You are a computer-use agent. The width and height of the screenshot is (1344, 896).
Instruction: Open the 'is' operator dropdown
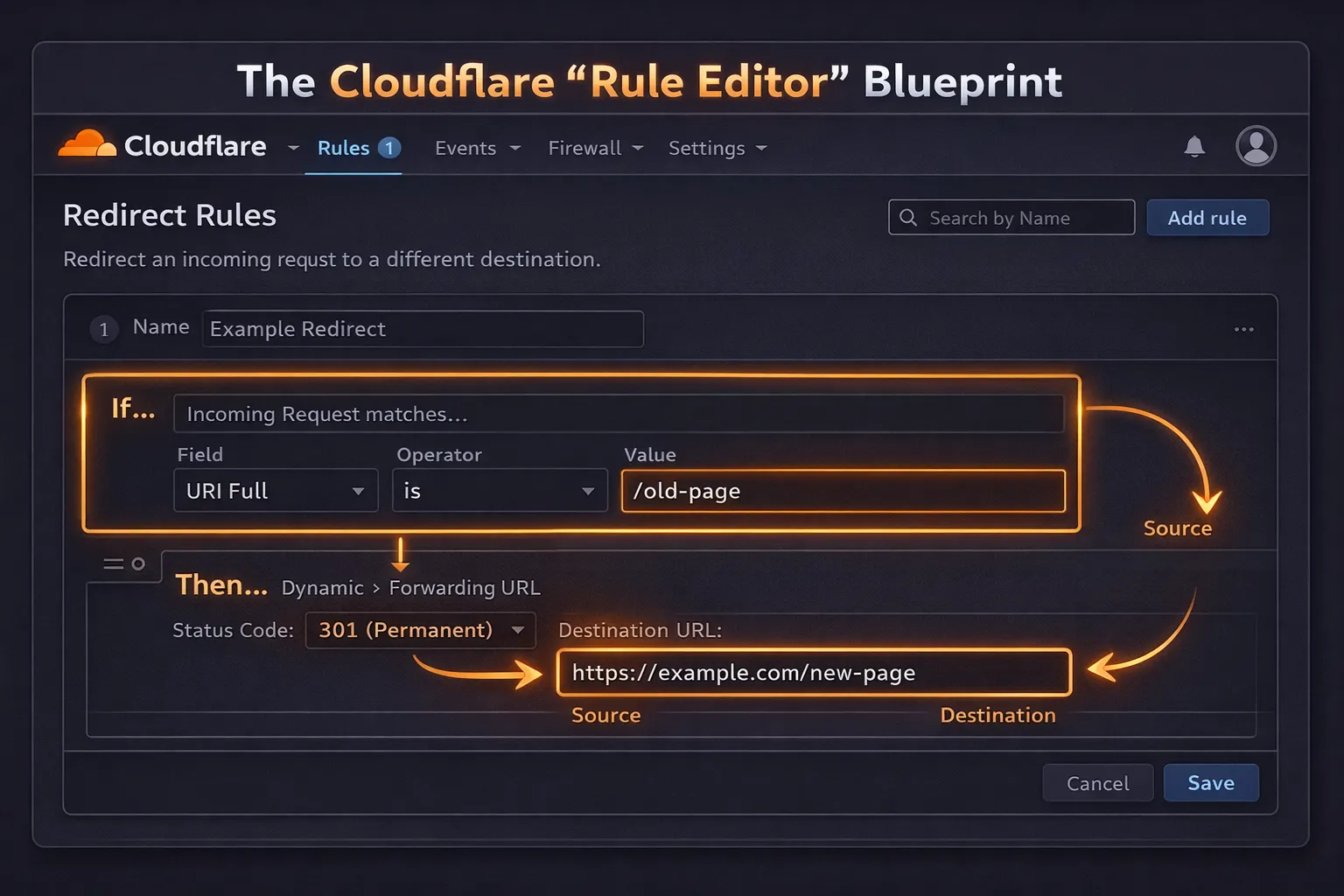click(x=499, y=491)
